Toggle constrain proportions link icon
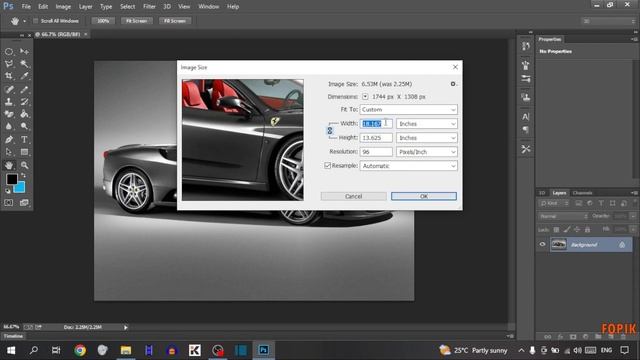Viewport: 640px width, 360px height. (330, 131)
